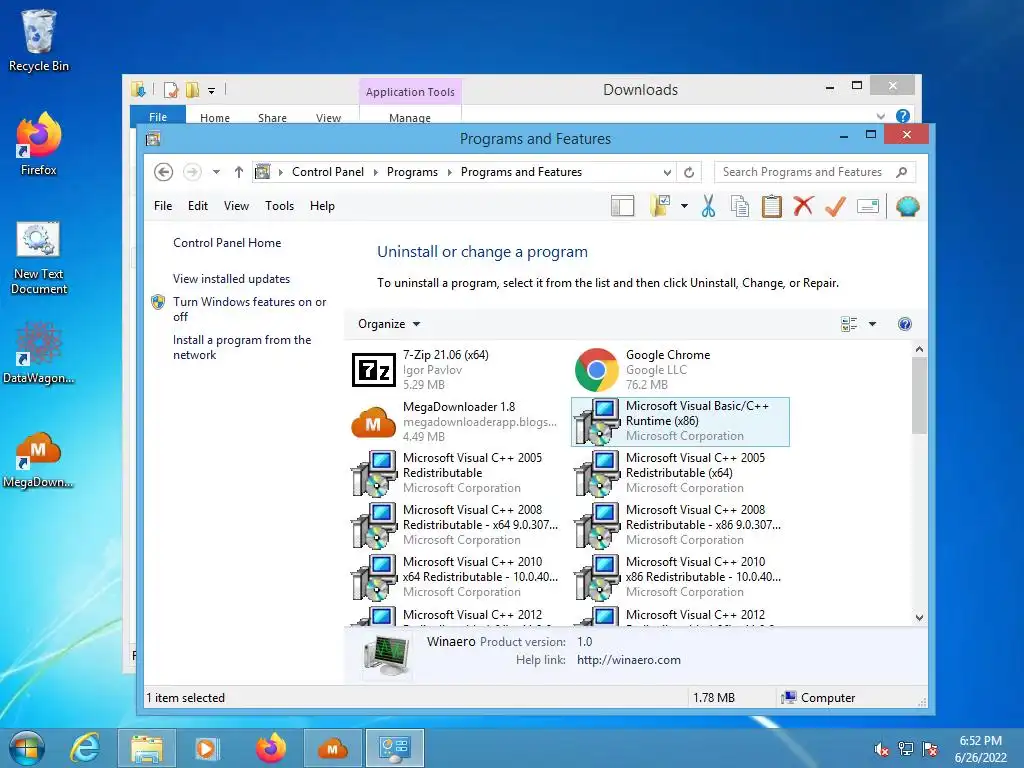Open recent locations dropdown near Forward button

(x=216, y=172)
